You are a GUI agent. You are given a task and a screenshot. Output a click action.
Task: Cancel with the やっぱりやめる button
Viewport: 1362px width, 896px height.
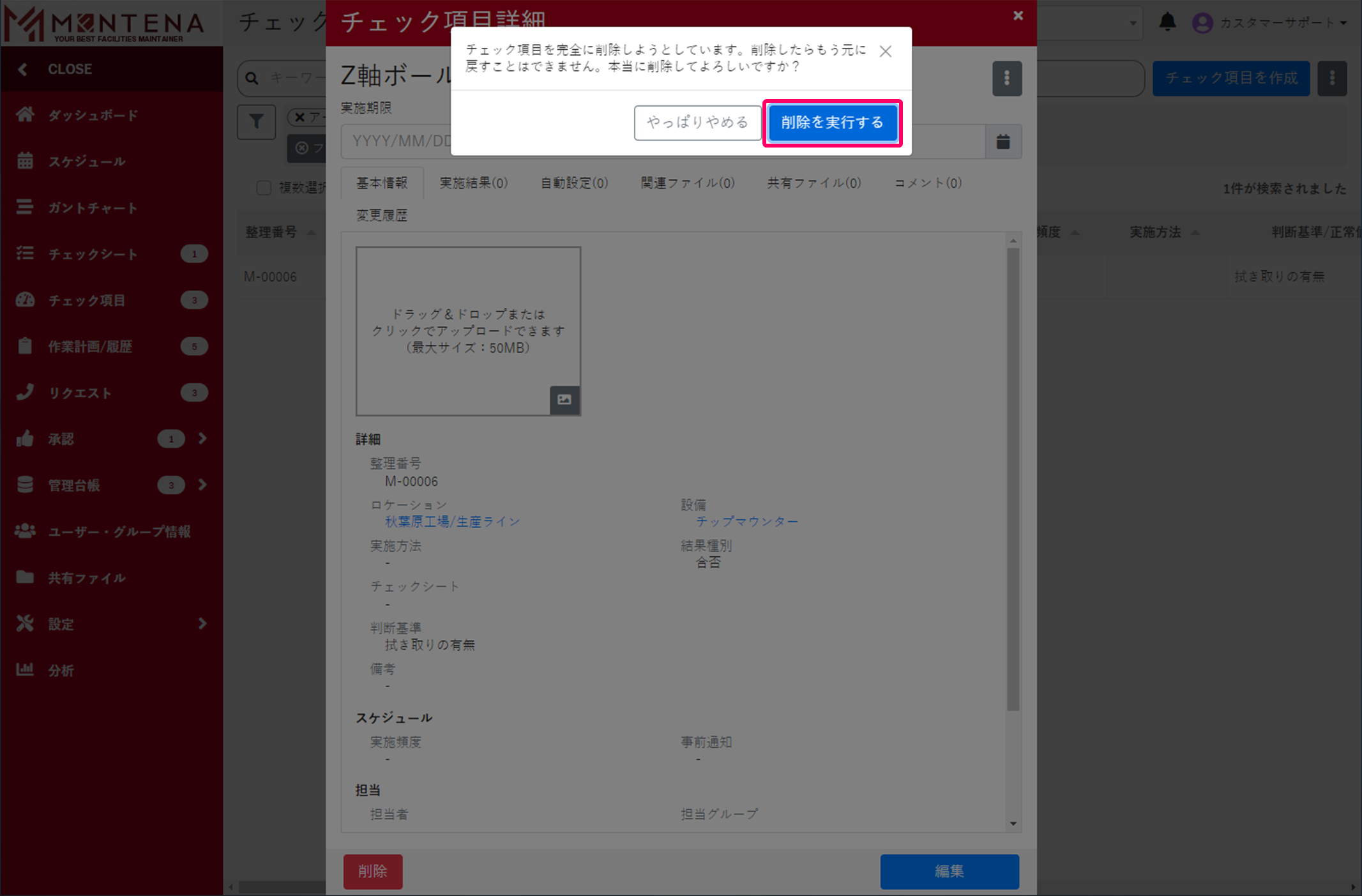point(697,123)
